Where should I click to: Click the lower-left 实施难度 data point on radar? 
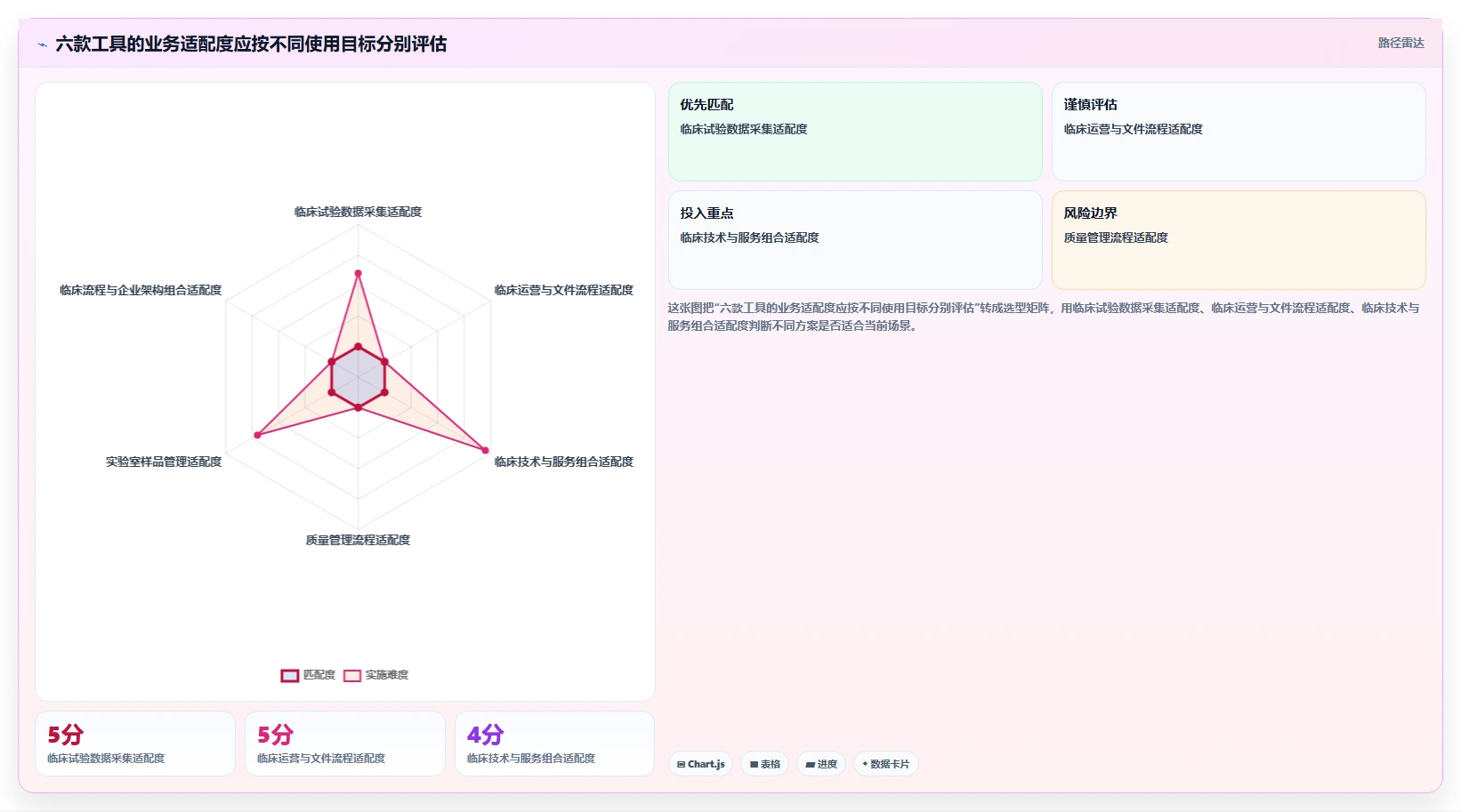pyautogui.click(x=257, y=435)
